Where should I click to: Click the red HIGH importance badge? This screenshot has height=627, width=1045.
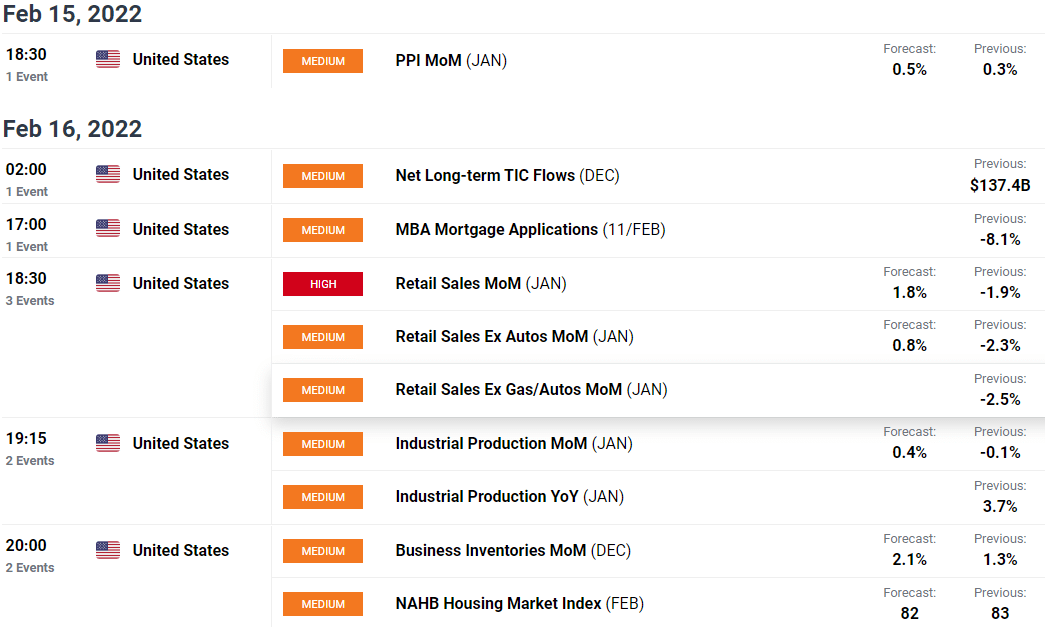(323, 284)
